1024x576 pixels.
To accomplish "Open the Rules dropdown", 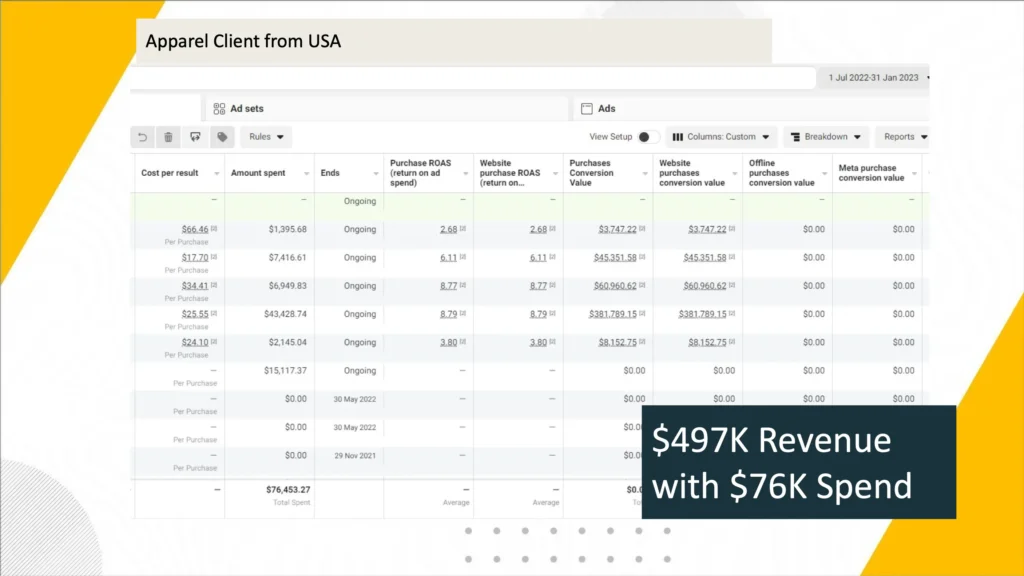I will 266,137.
